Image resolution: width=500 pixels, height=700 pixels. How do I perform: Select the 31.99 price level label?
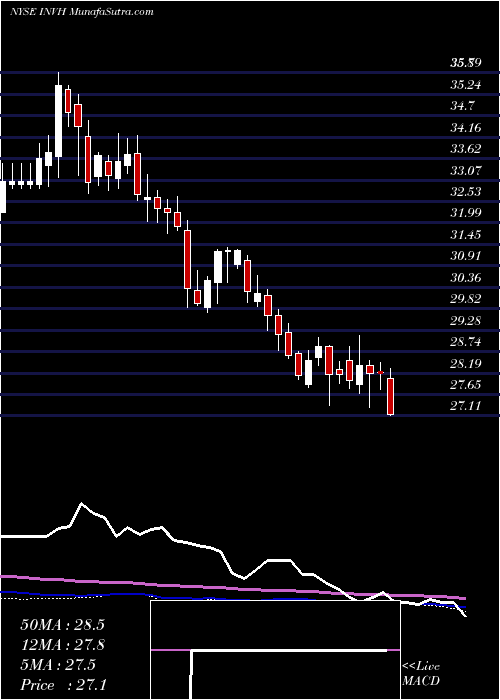coord(466,213)
